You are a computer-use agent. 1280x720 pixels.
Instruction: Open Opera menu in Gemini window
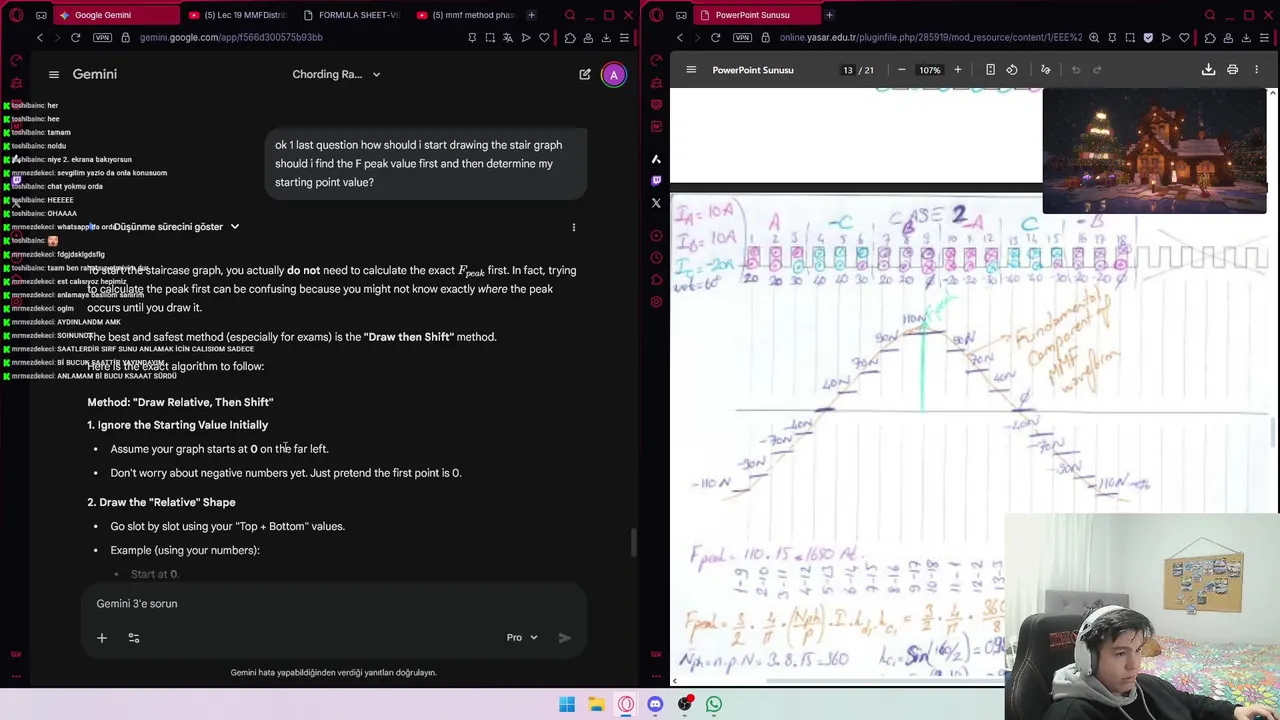tap(16, 15)
